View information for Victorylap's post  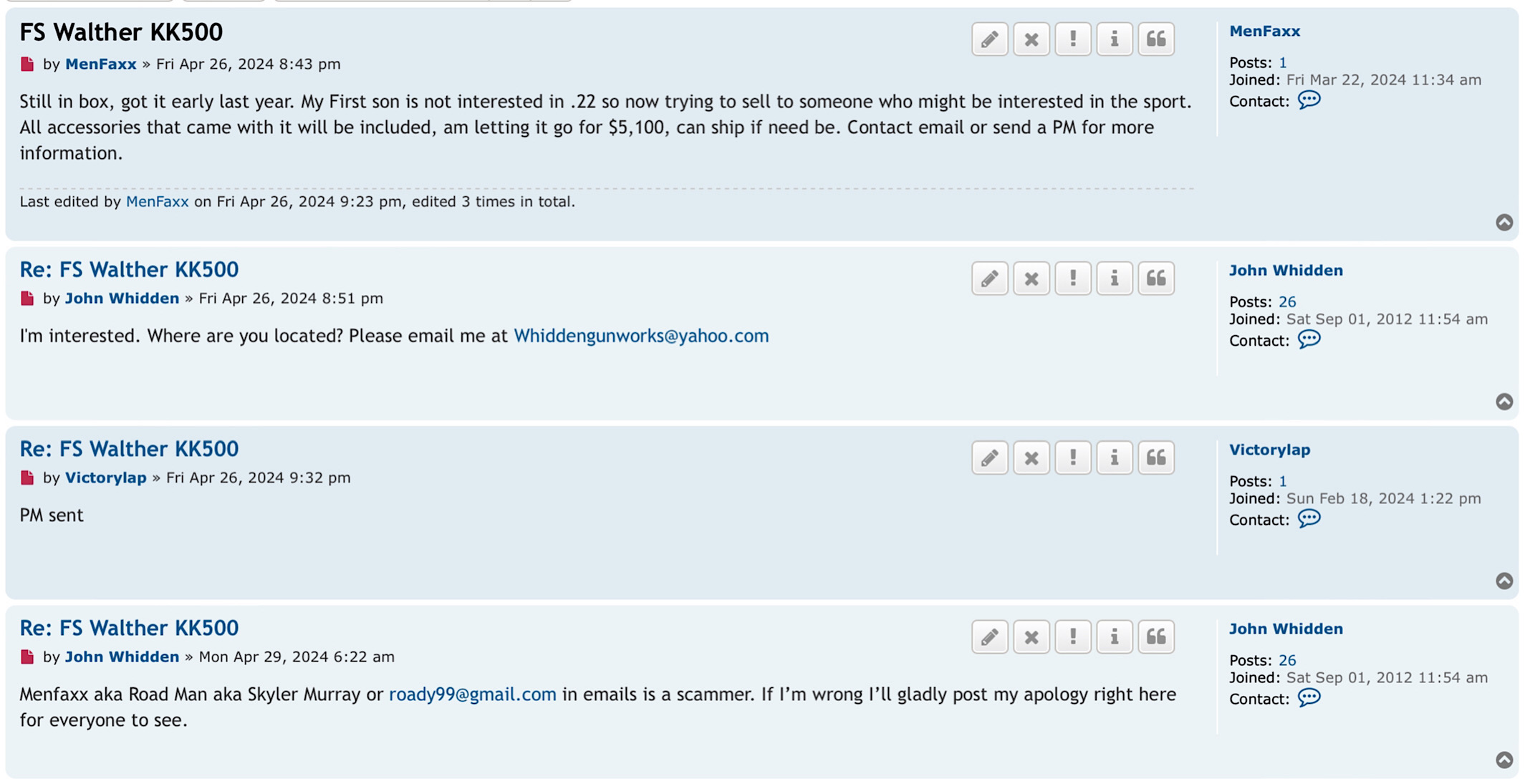1114,458
